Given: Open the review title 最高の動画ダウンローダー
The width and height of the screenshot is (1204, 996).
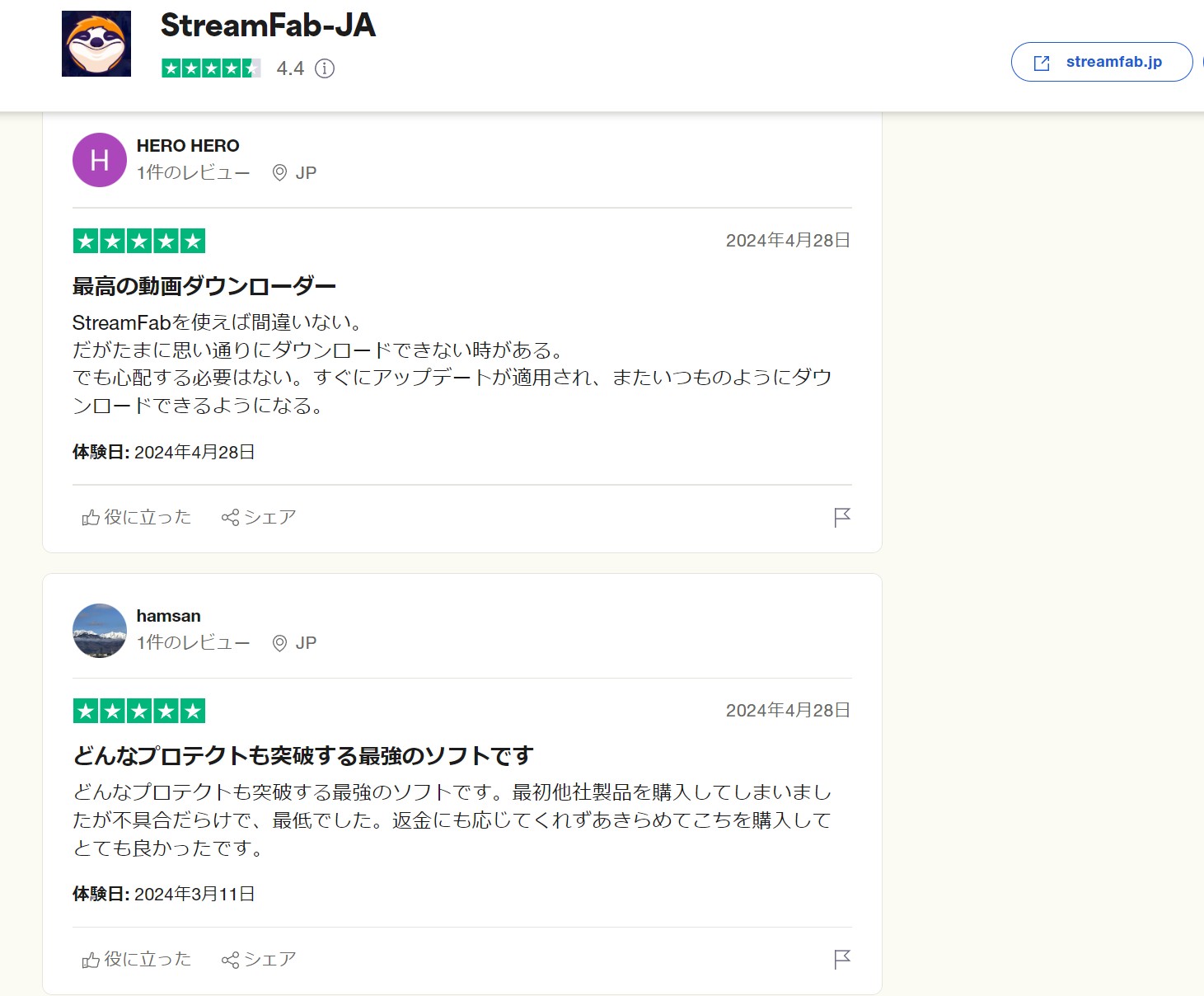Looking at the screenshot, I should [x=204, y=286].
